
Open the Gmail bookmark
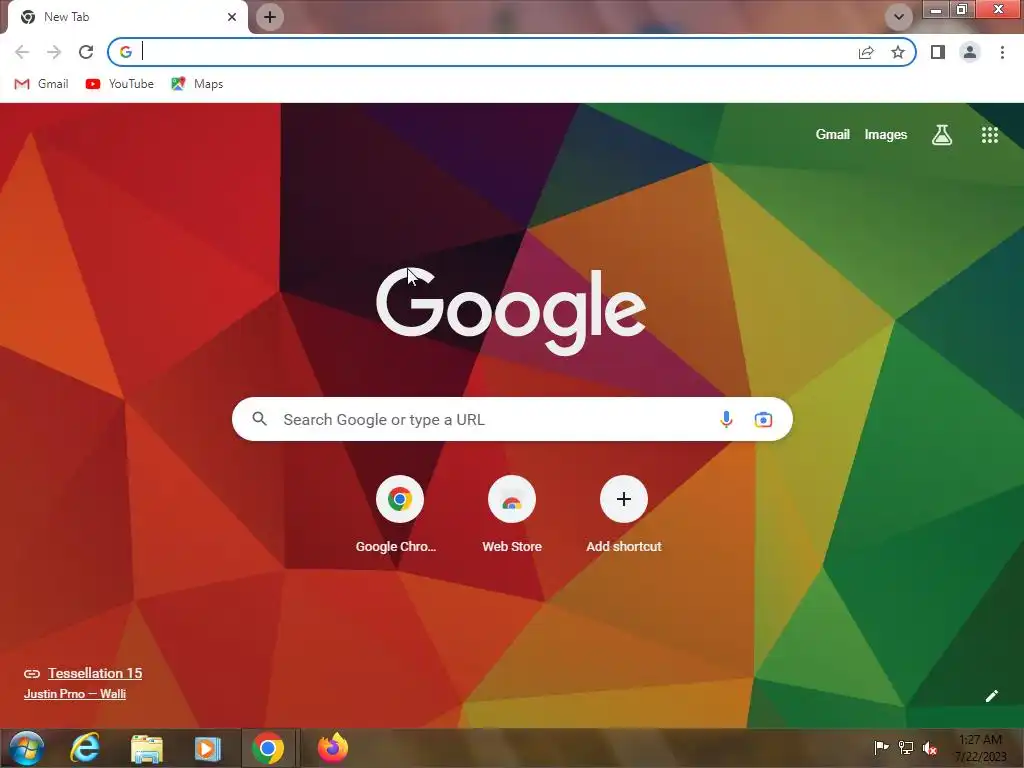click(x=41, y=84)
